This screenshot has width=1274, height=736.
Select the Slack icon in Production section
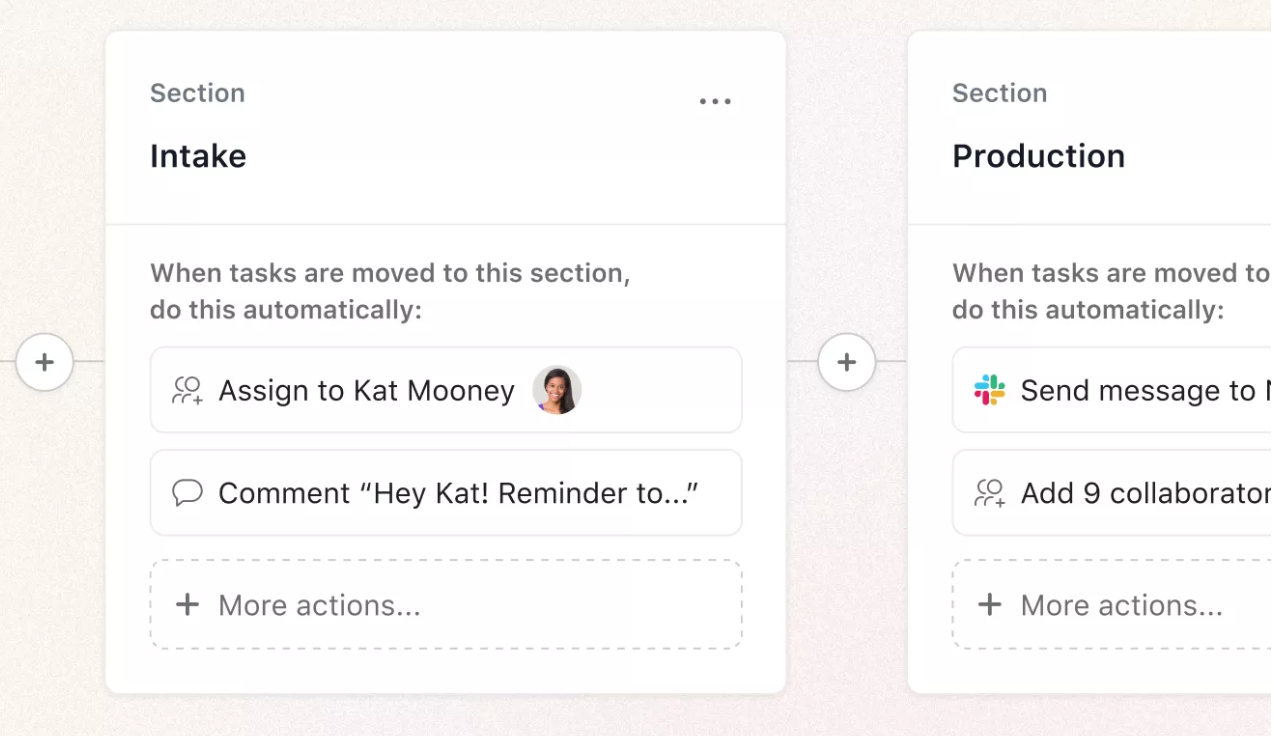pyautogui.click(x=990, y=390)
